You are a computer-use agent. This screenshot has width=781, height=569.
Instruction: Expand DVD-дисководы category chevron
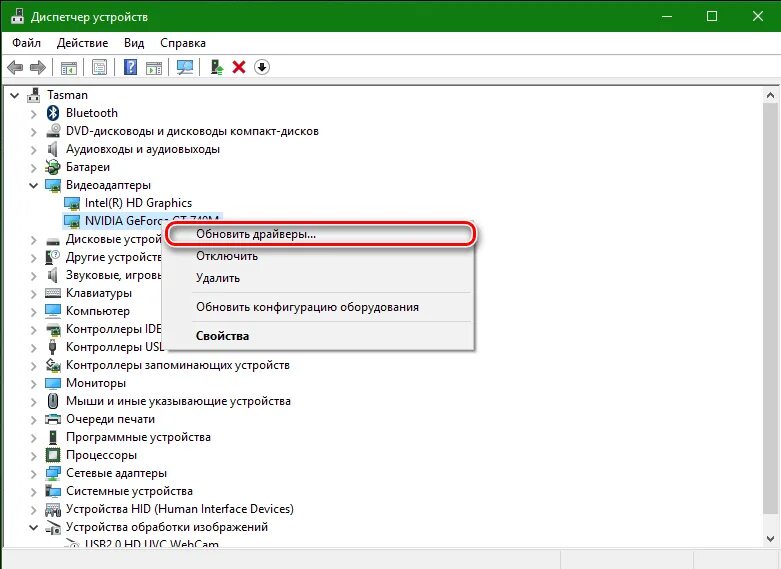[x=33, y=132]
